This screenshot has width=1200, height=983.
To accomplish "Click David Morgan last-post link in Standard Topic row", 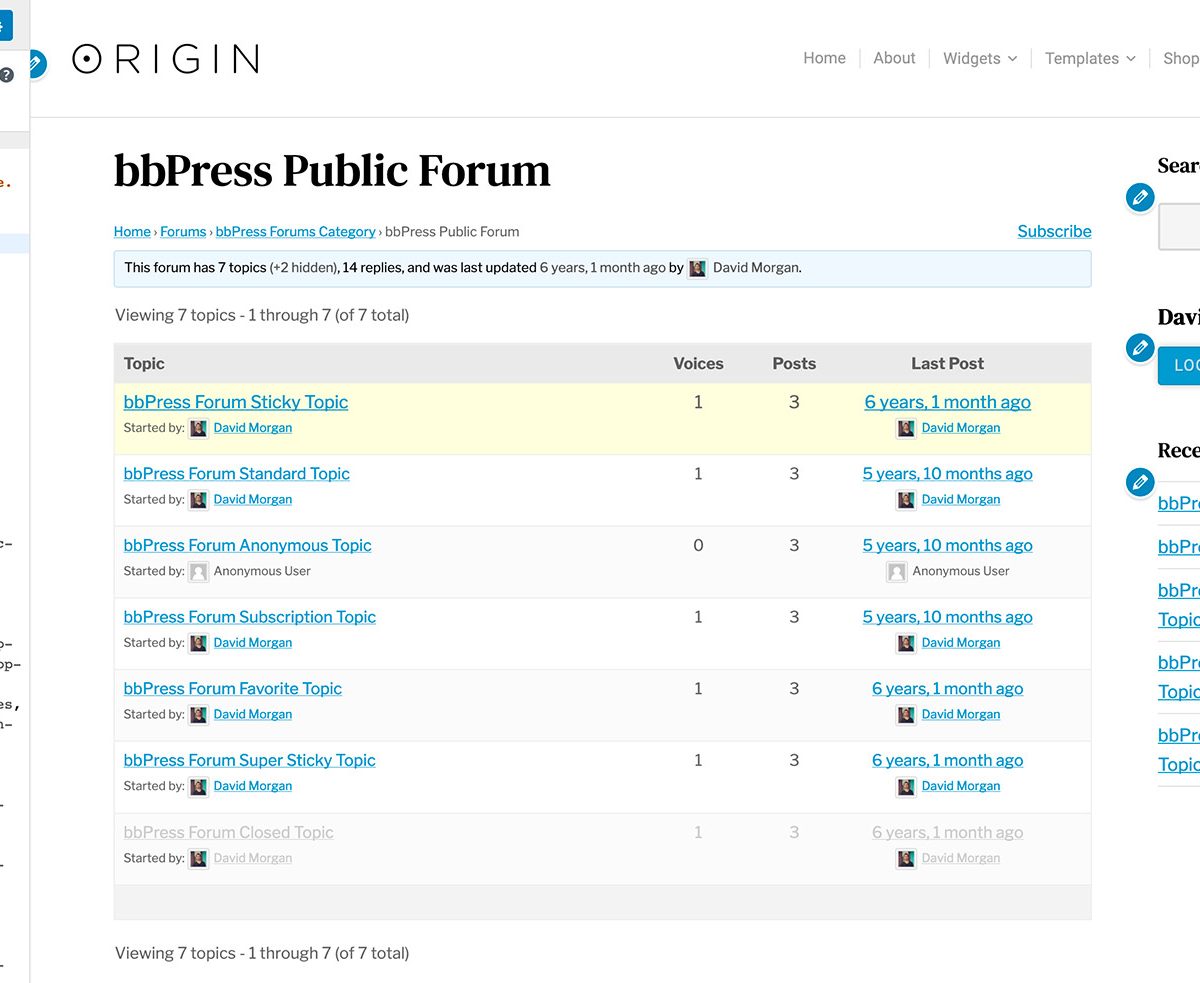I will [x=961, y=500].
